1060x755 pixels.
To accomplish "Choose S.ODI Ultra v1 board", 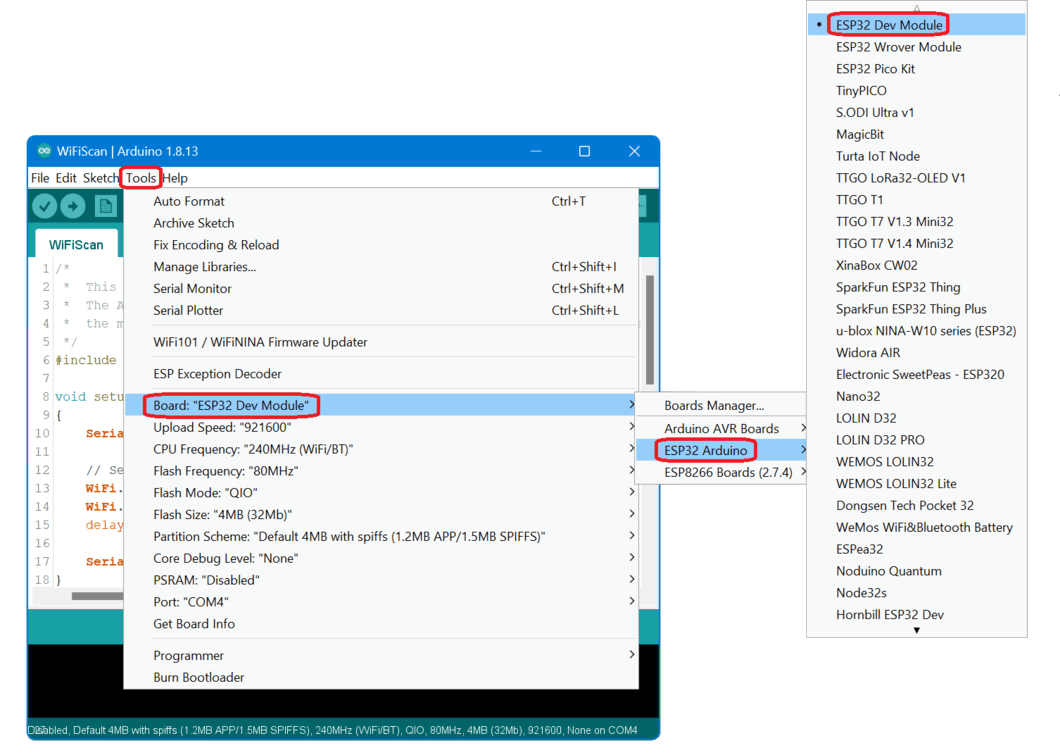I will (x=917, y=112).
